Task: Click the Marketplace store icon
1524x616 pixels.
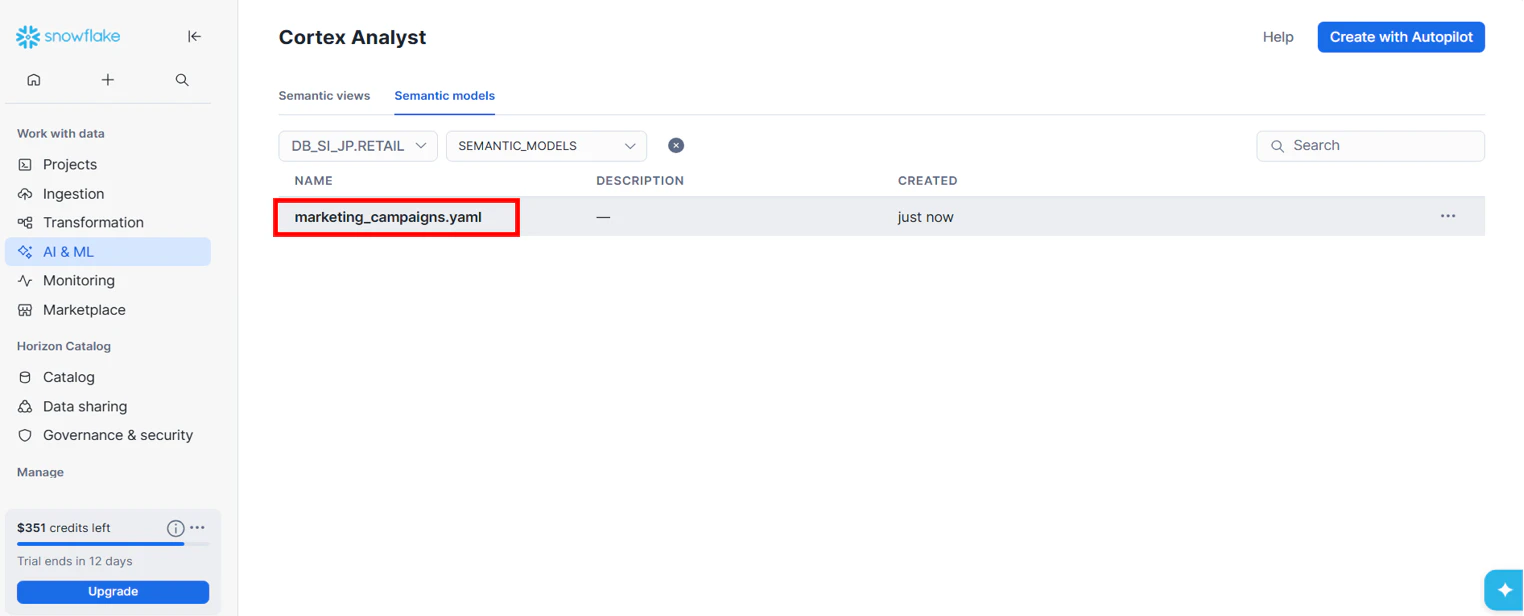Action: (x=25, y=310)
